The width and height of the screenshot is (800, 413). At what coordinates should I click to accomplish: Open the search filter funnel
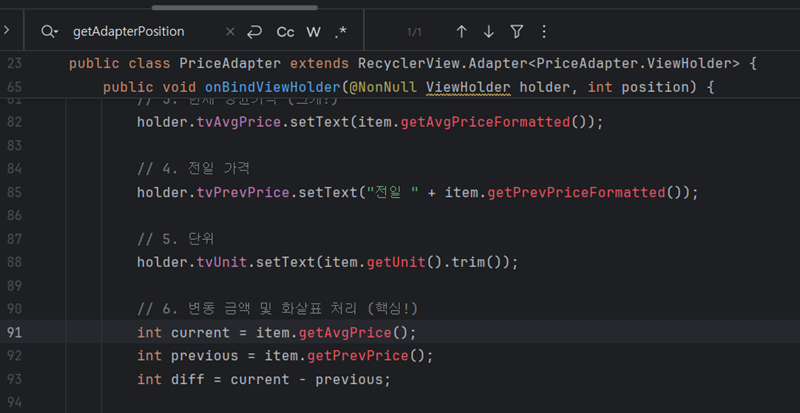point(516,32)
